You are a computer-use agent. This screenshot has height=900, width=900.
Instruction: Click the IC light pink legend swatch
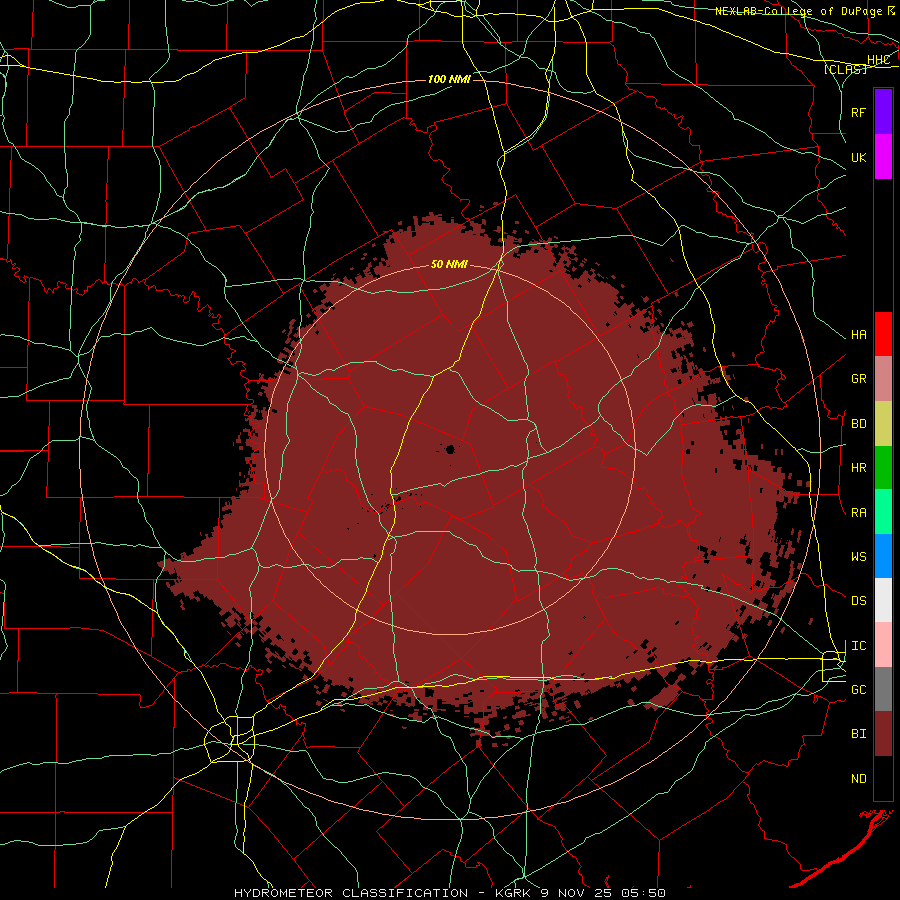[x=883, y=645]
